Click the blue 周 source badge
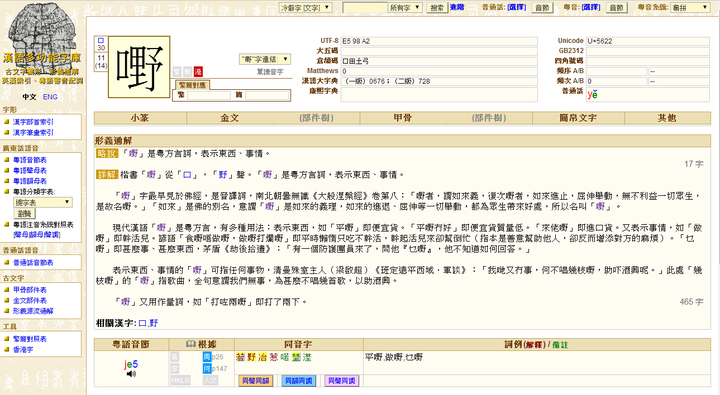 coord(207,357)
